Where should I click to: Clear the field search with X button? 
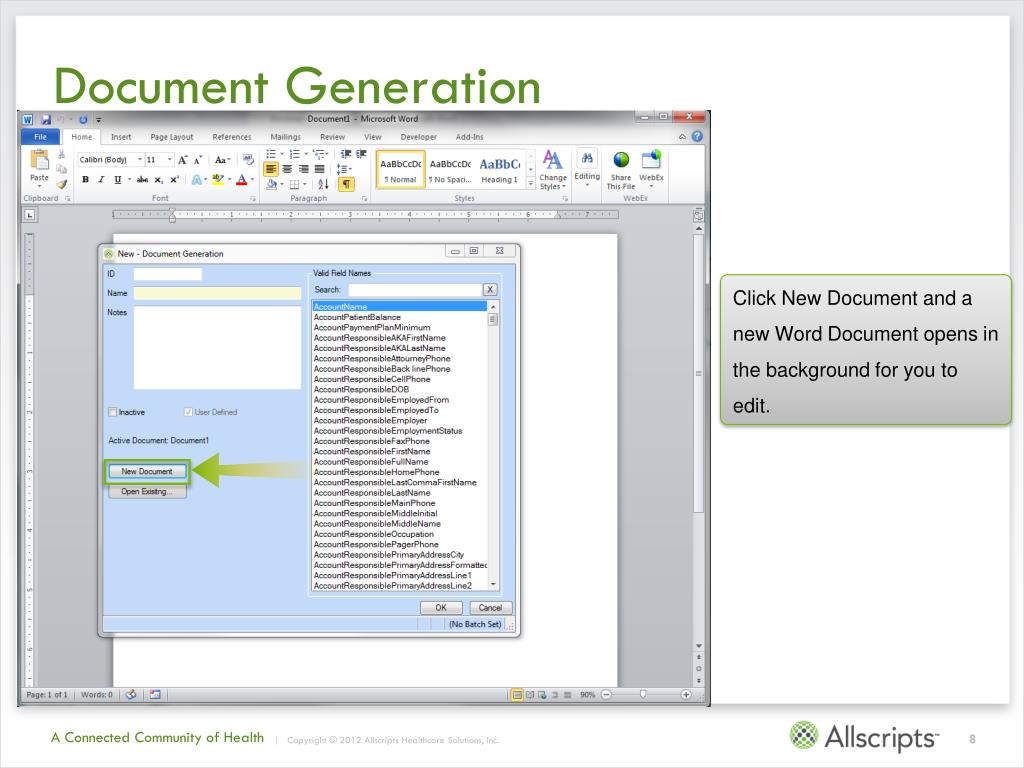pos(490,289)
